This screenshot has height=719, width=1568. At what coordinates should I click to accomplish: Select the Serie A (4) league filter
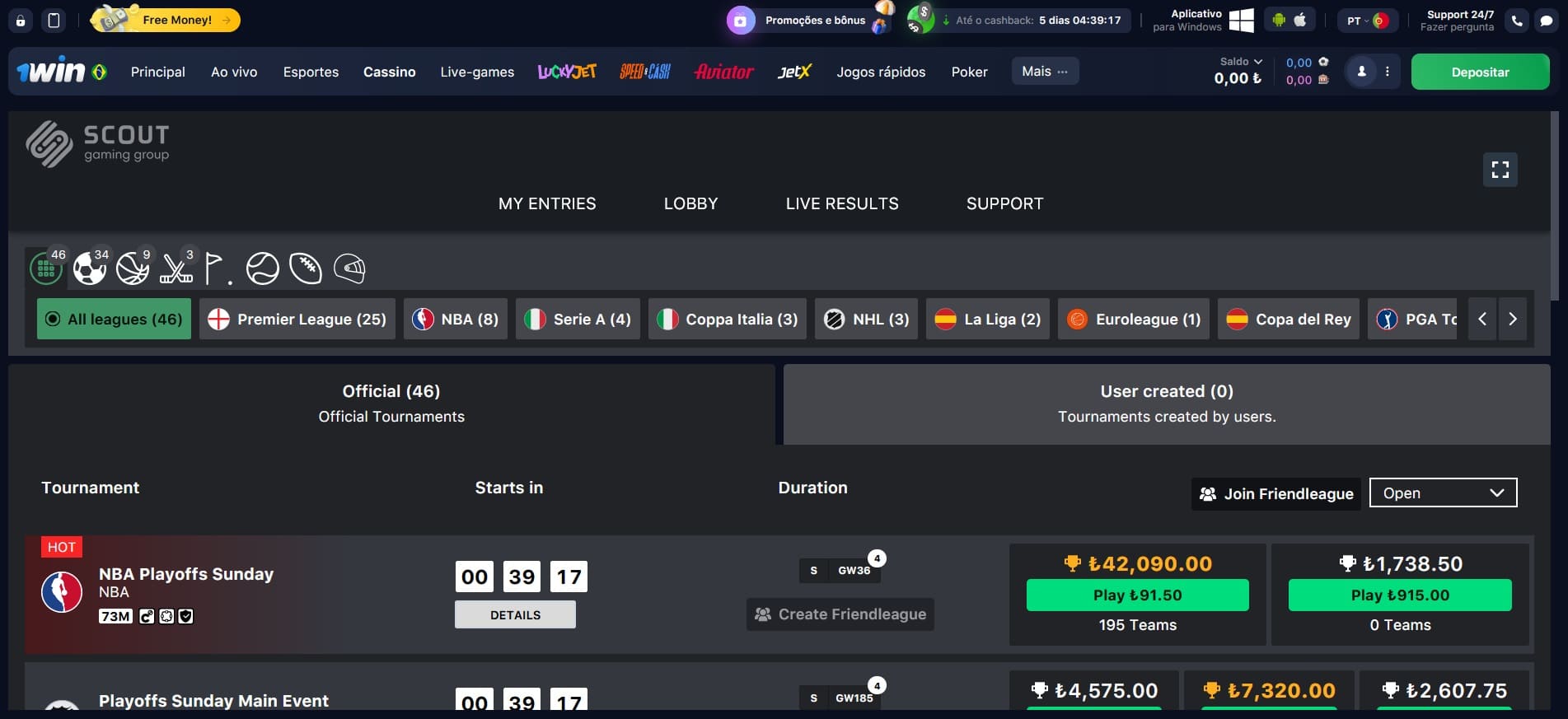[578, 319]
